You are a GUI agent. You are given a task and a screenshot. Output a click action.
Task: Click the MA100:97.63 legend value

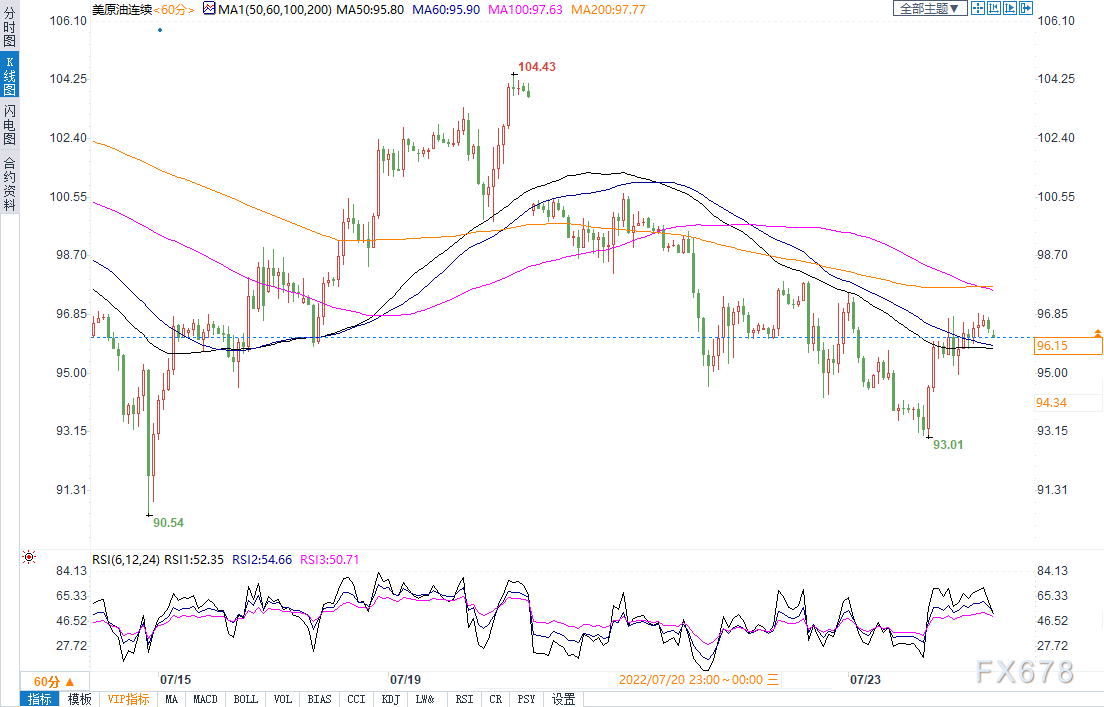pos(525,10)
